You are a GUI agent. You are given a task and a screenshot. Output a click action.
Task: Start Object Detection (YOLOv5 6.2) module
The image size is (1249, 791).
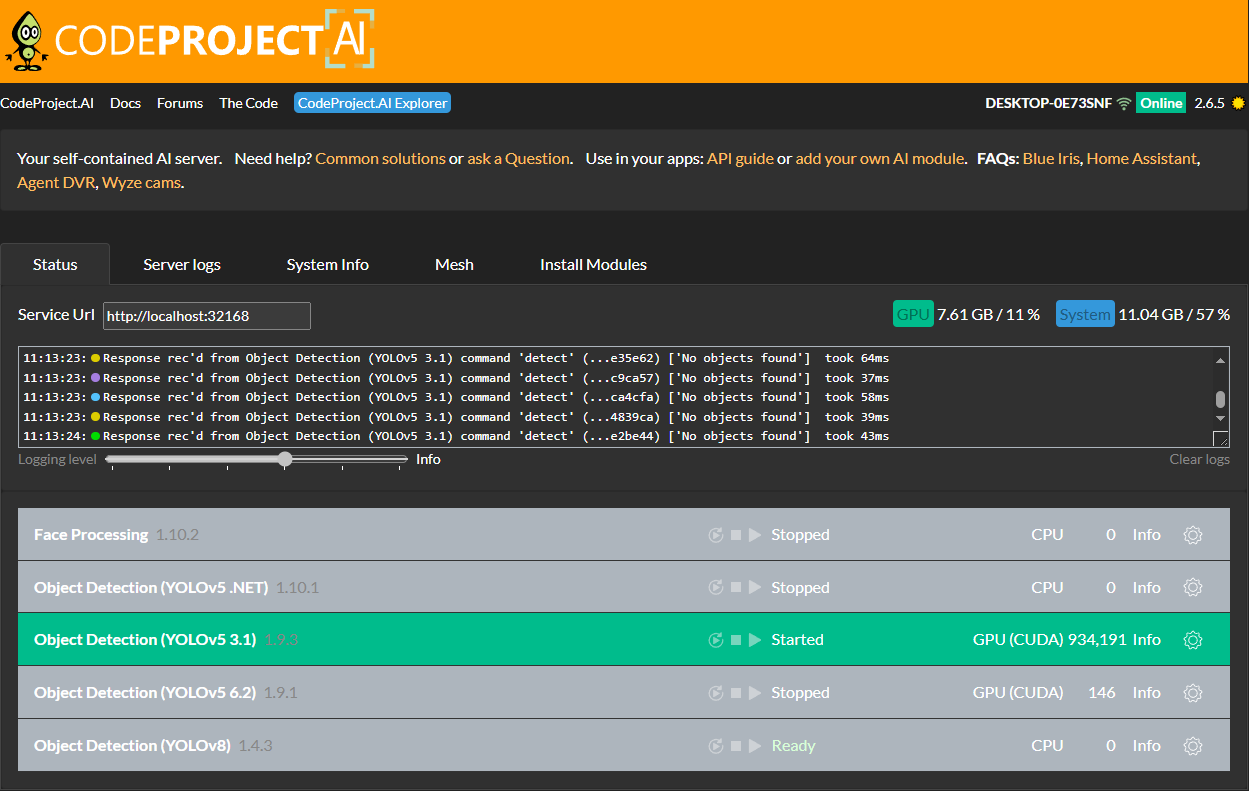755,693
